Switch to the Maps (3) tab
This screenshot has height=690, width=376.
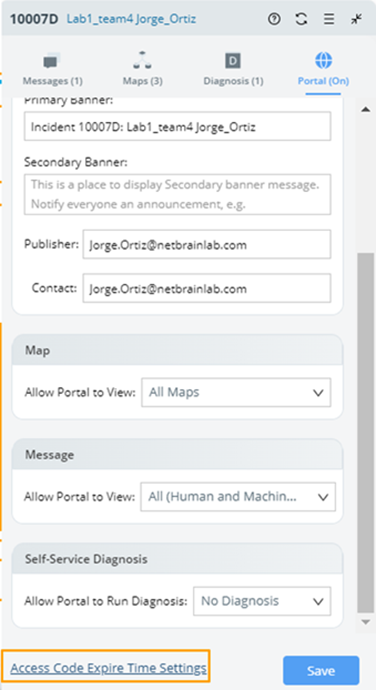(x=143, y=81)
